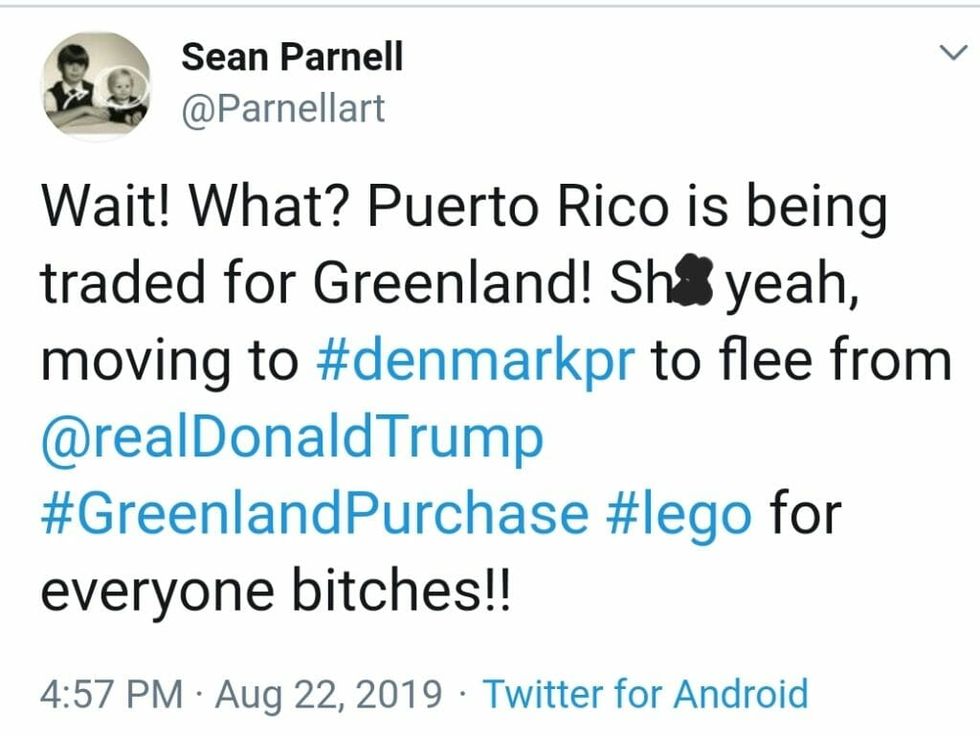Image resolution: width=980 pixels, height=736 pixels.
Task: Click Sean Parnell's profile avatar photo
Action: 96,86
